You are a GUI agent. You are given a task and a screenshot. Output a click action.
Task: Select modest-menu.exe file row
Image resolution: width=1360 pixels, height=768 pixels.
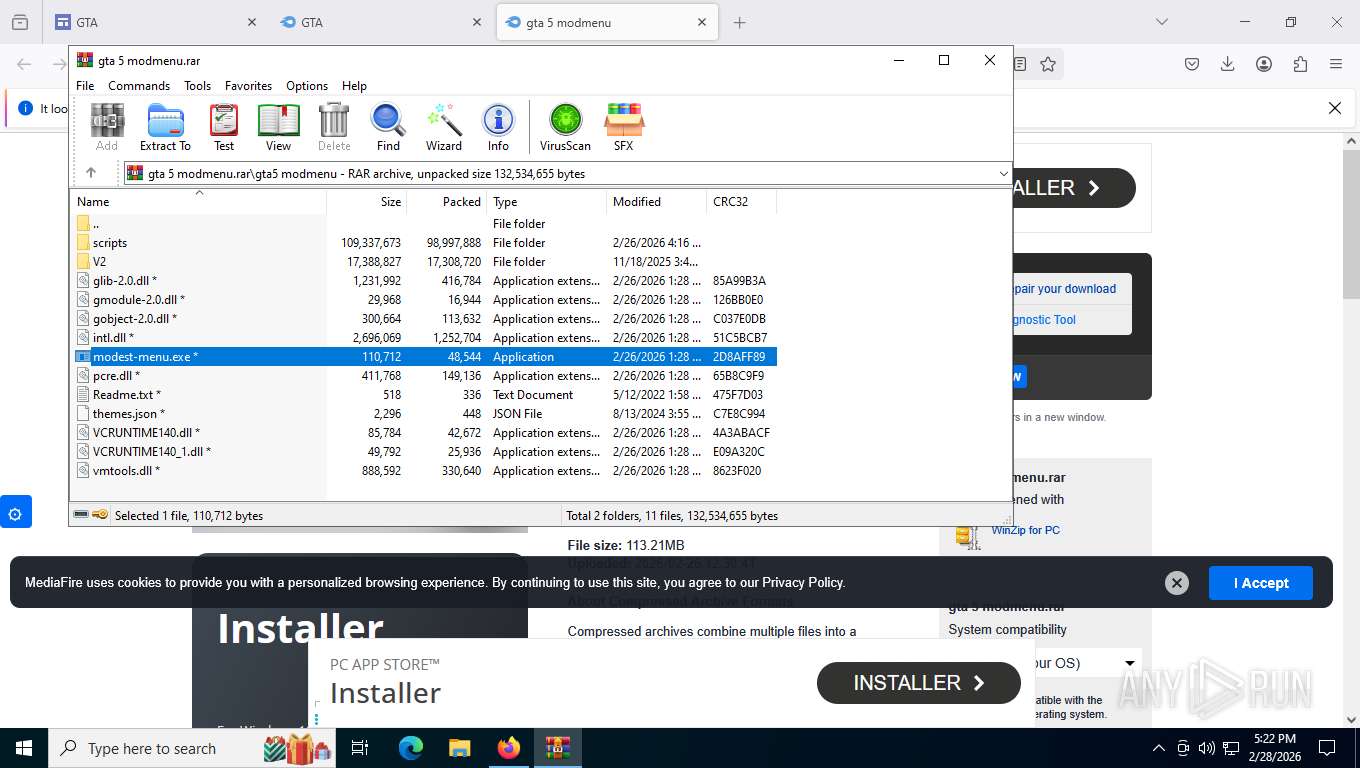pyautogui.click(x=425, y=357)
